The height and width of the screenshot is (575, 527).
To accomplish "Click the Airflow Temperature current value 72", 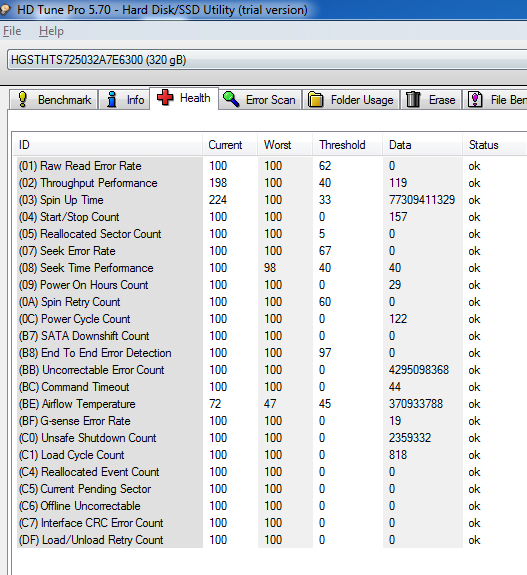I will click(215, 404).
